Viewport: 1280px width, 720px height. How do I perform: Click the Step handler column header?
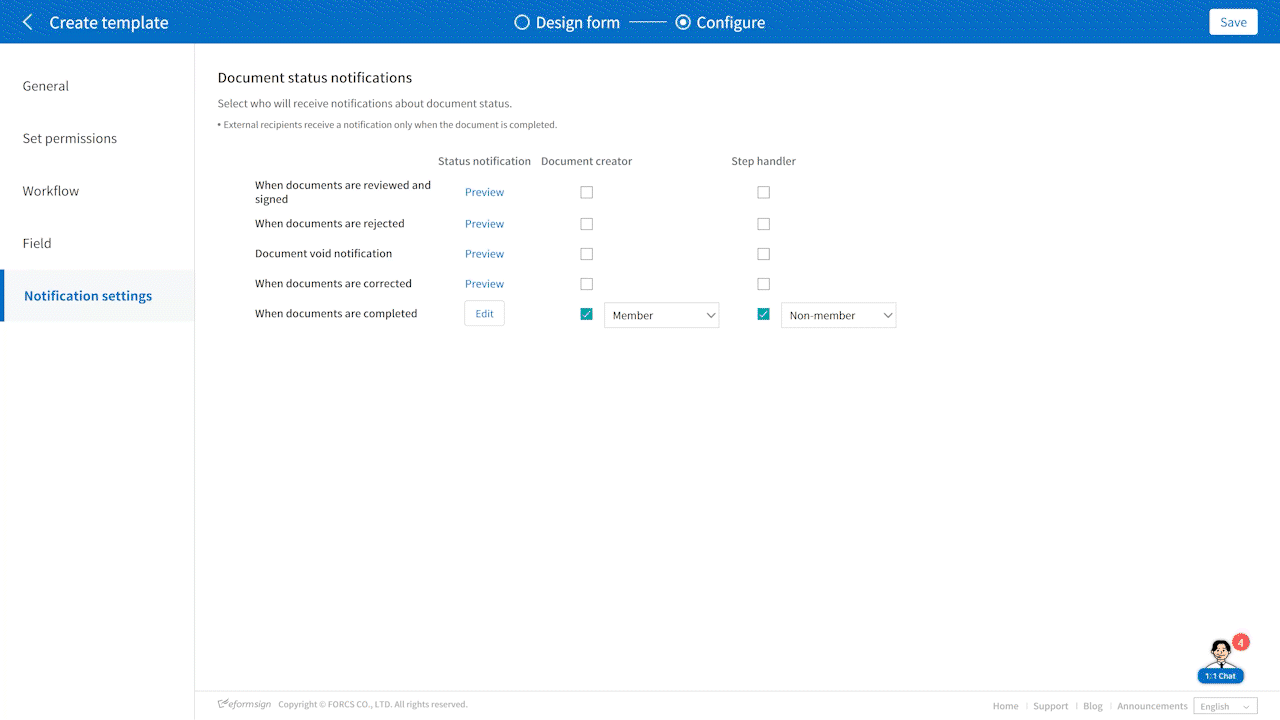coord(764,161)
